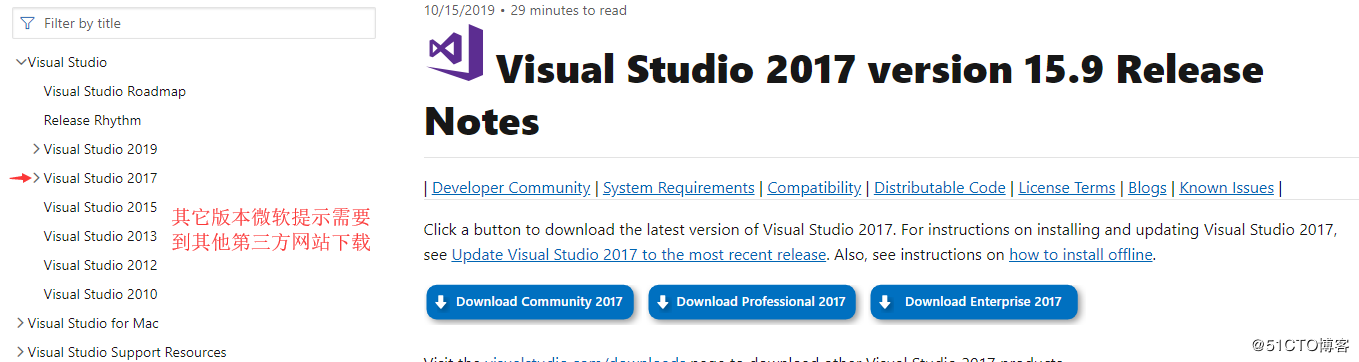Open the Known Issues link

(x=1227, y=188)
